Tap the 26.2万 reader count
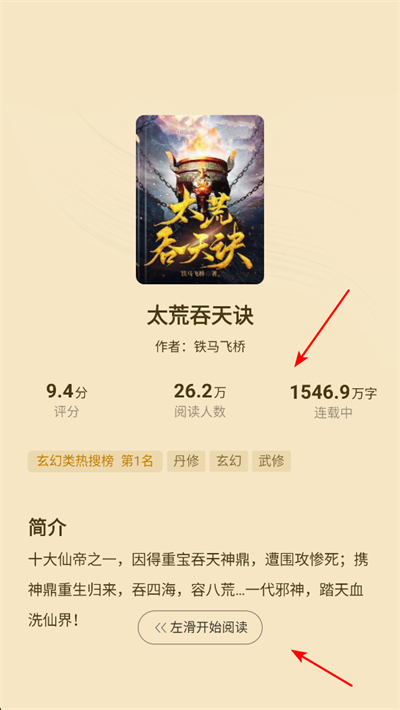The height and width of the screenshot is (710, 400). click(x=200, y=391)
